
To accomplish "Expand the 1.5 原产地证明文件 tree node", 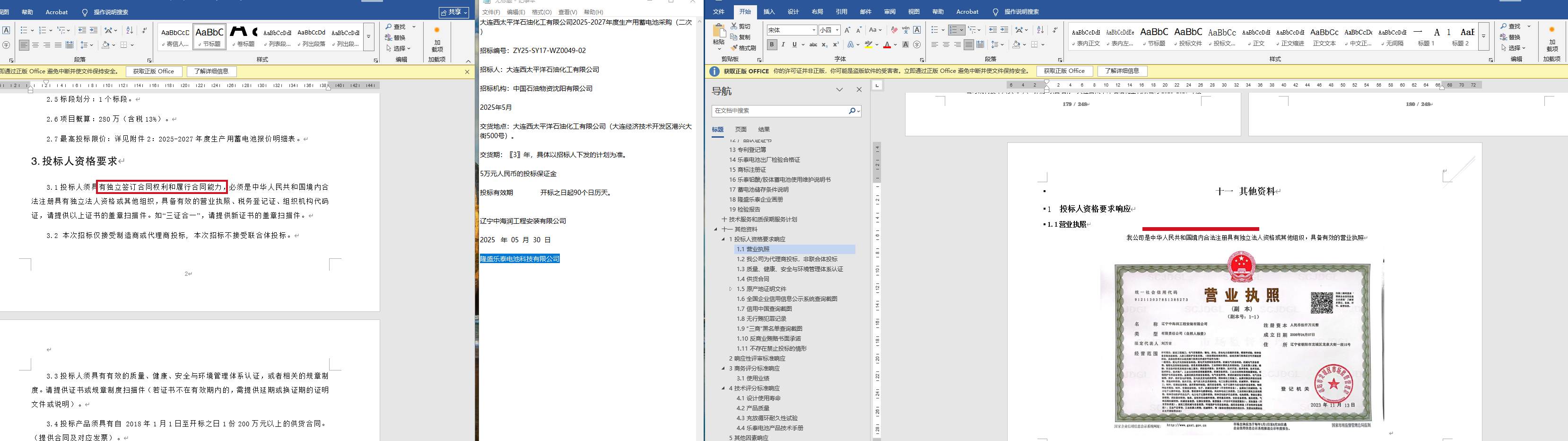I will click(x=731, y=289).
